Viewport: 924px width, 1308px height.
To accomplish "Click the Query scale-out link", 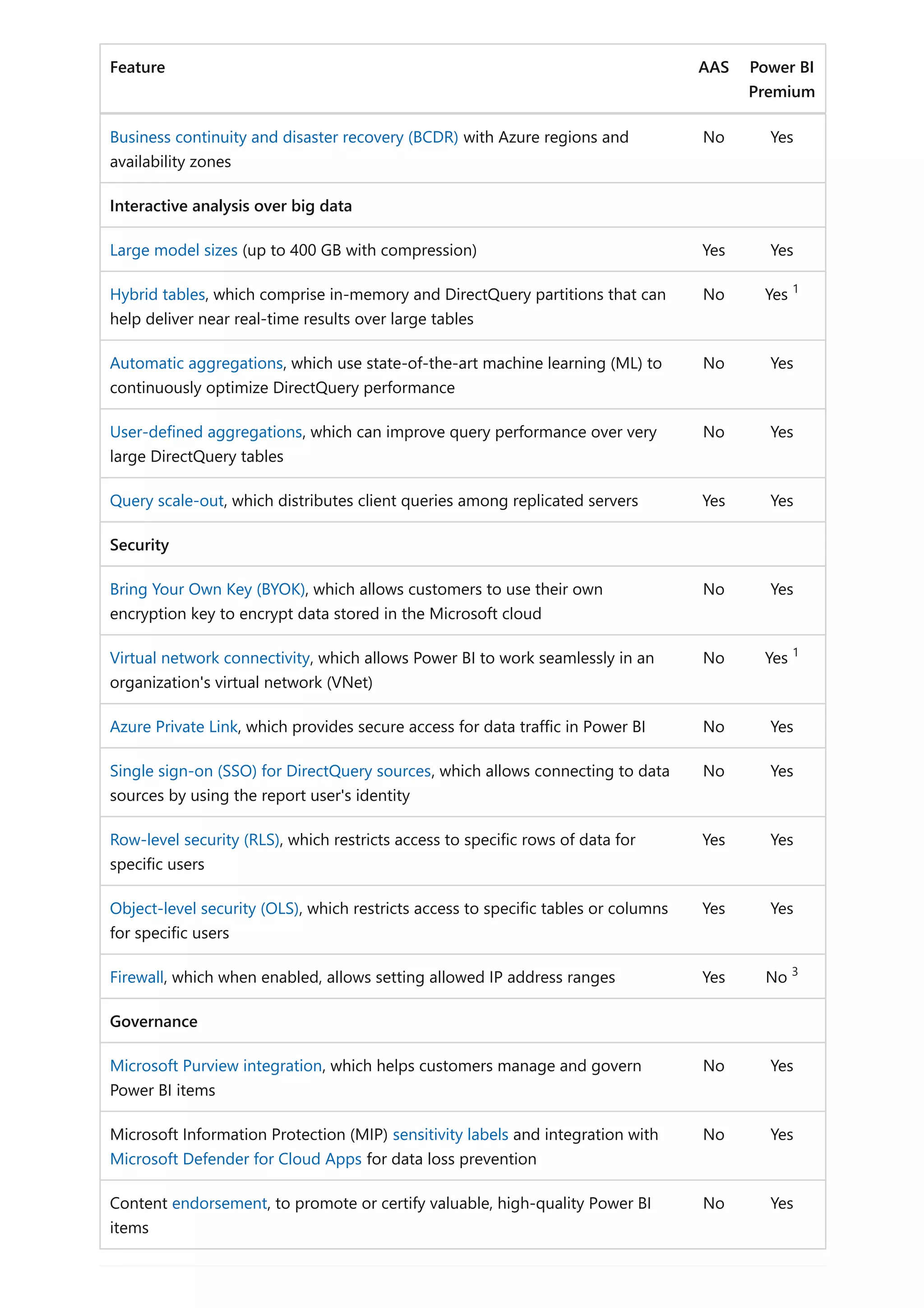I will coord(167,501).
